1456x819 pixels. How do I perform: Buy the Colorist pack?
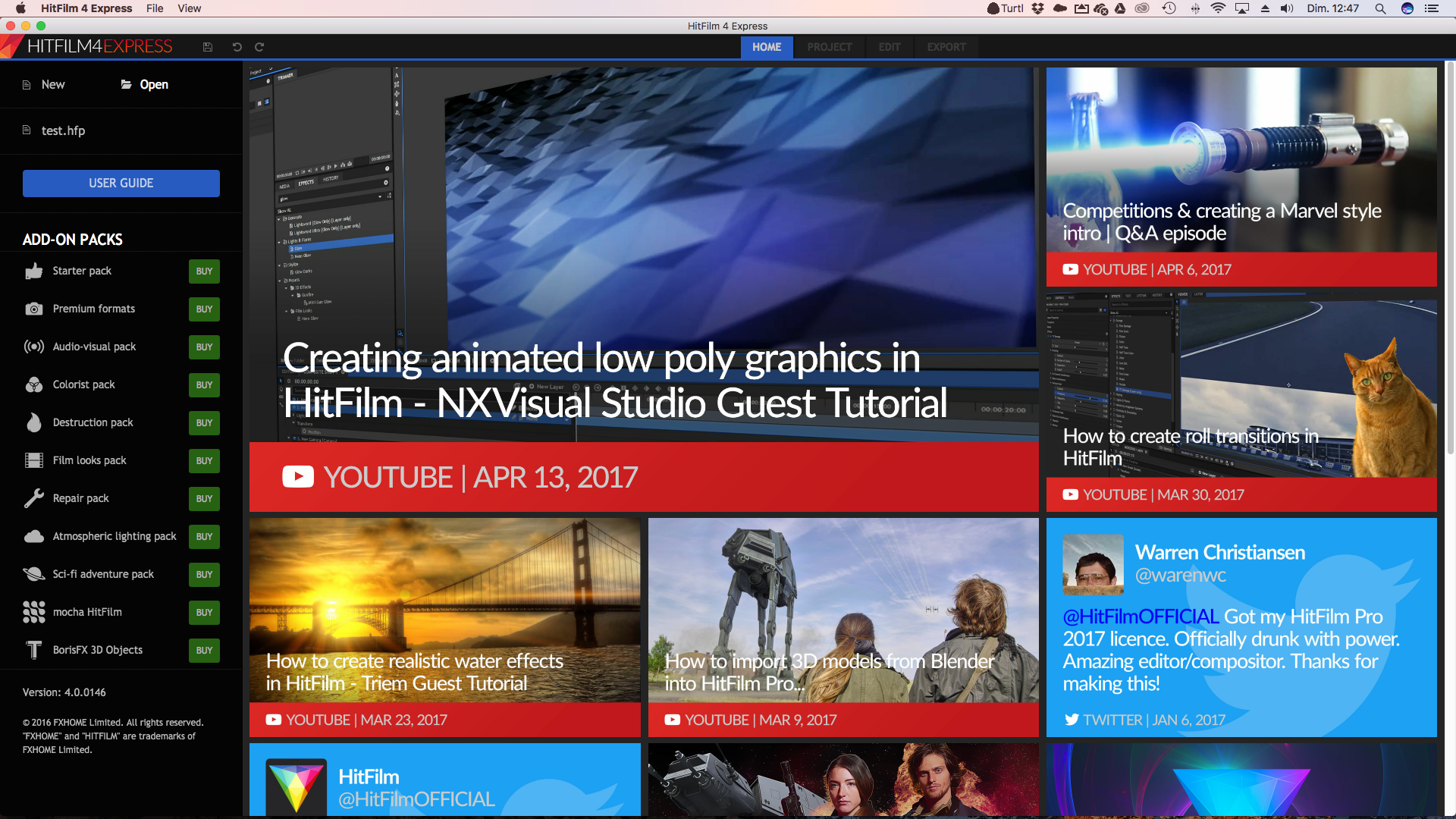204,384
